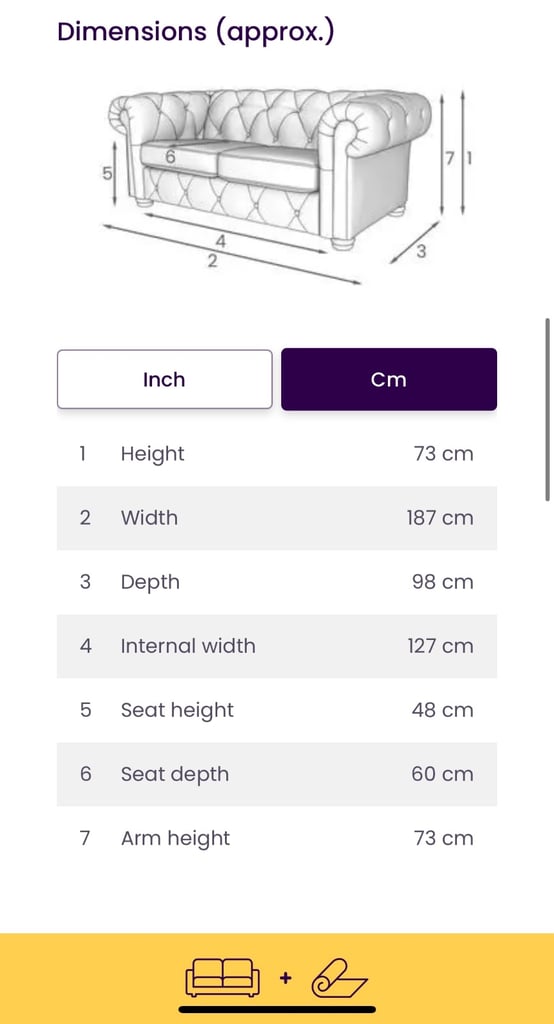Screen dimensions: 554x1024
Task: Select the Cm unit button
Action: 389,379
